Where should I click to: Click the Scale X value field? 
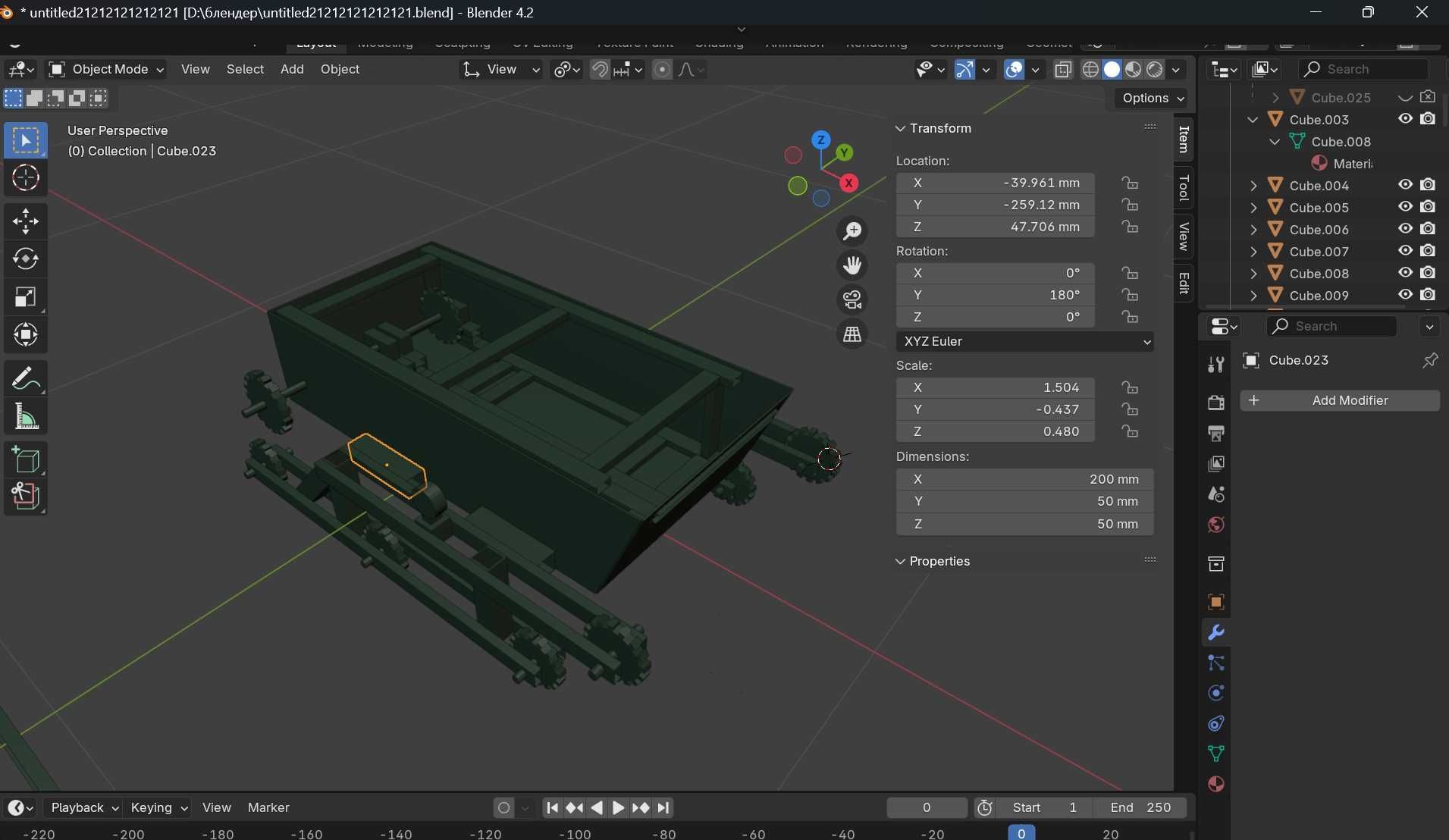click(996, 388)
